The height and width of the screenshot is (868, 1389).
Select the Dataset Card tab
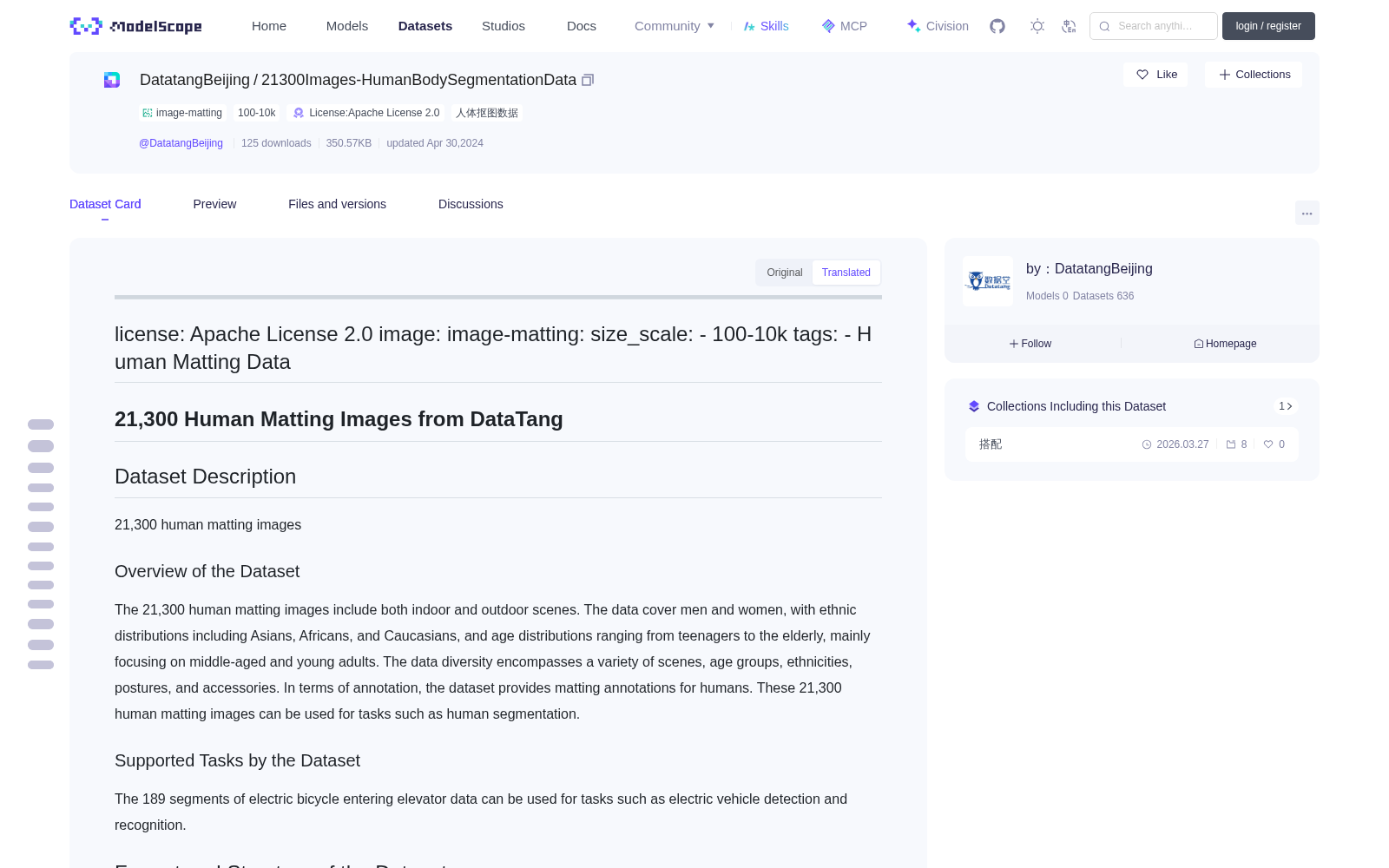point(105,204)
